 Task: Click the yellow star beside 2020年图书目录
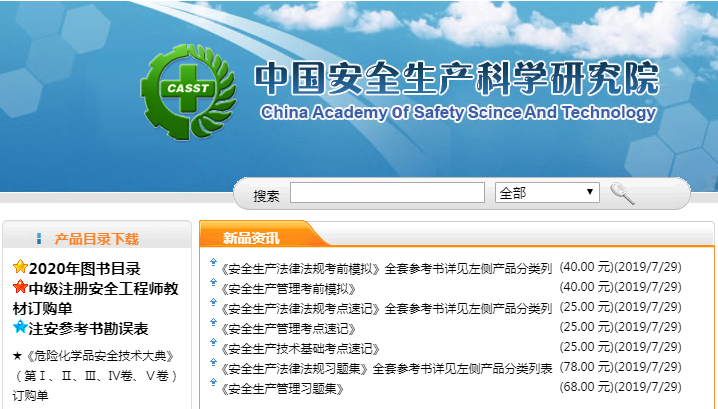tap(20, 267)
